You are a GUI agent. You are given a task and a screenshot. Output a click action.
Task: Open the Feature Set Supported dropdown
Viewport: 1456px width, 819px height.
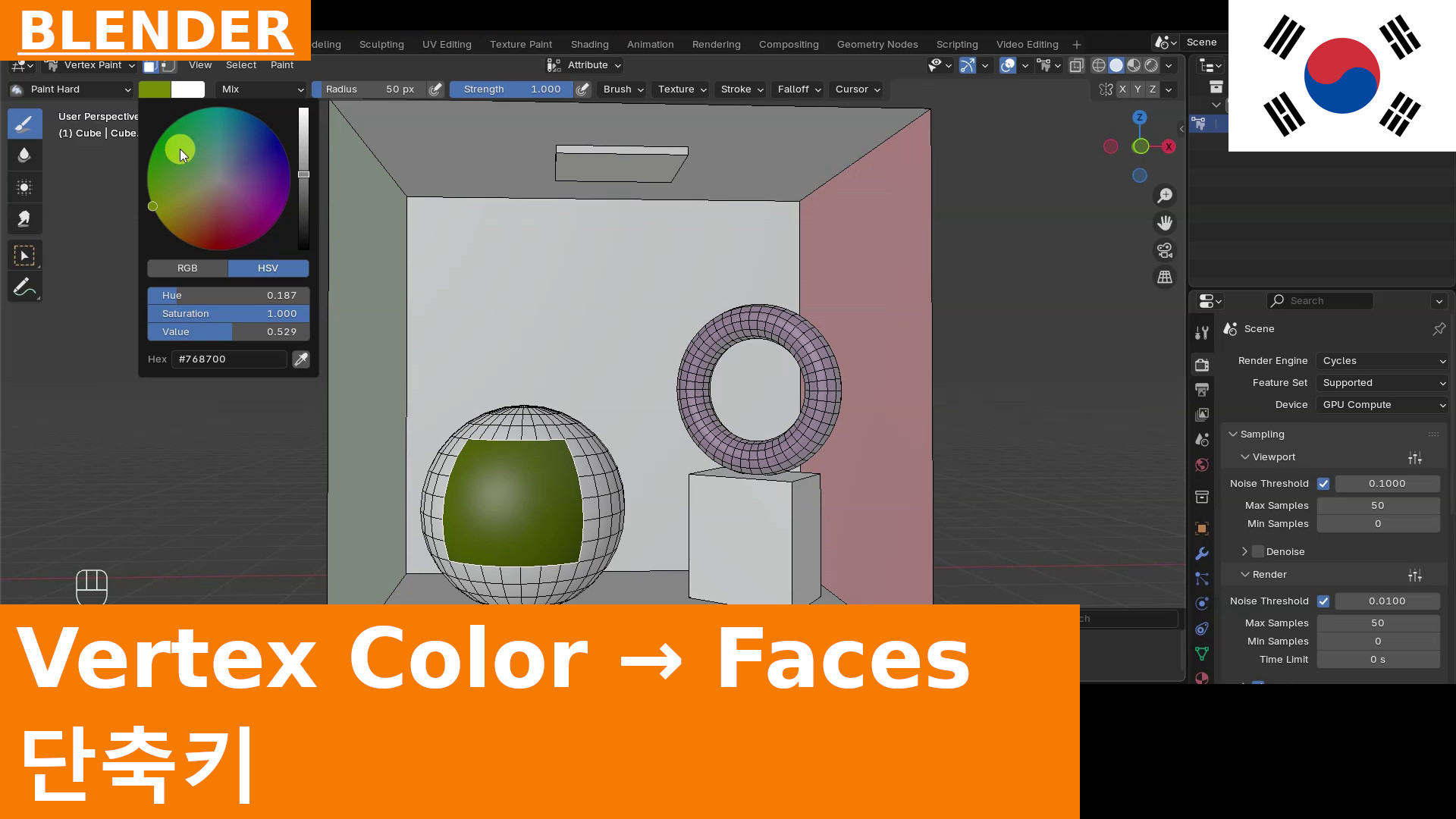point(1383,383)
